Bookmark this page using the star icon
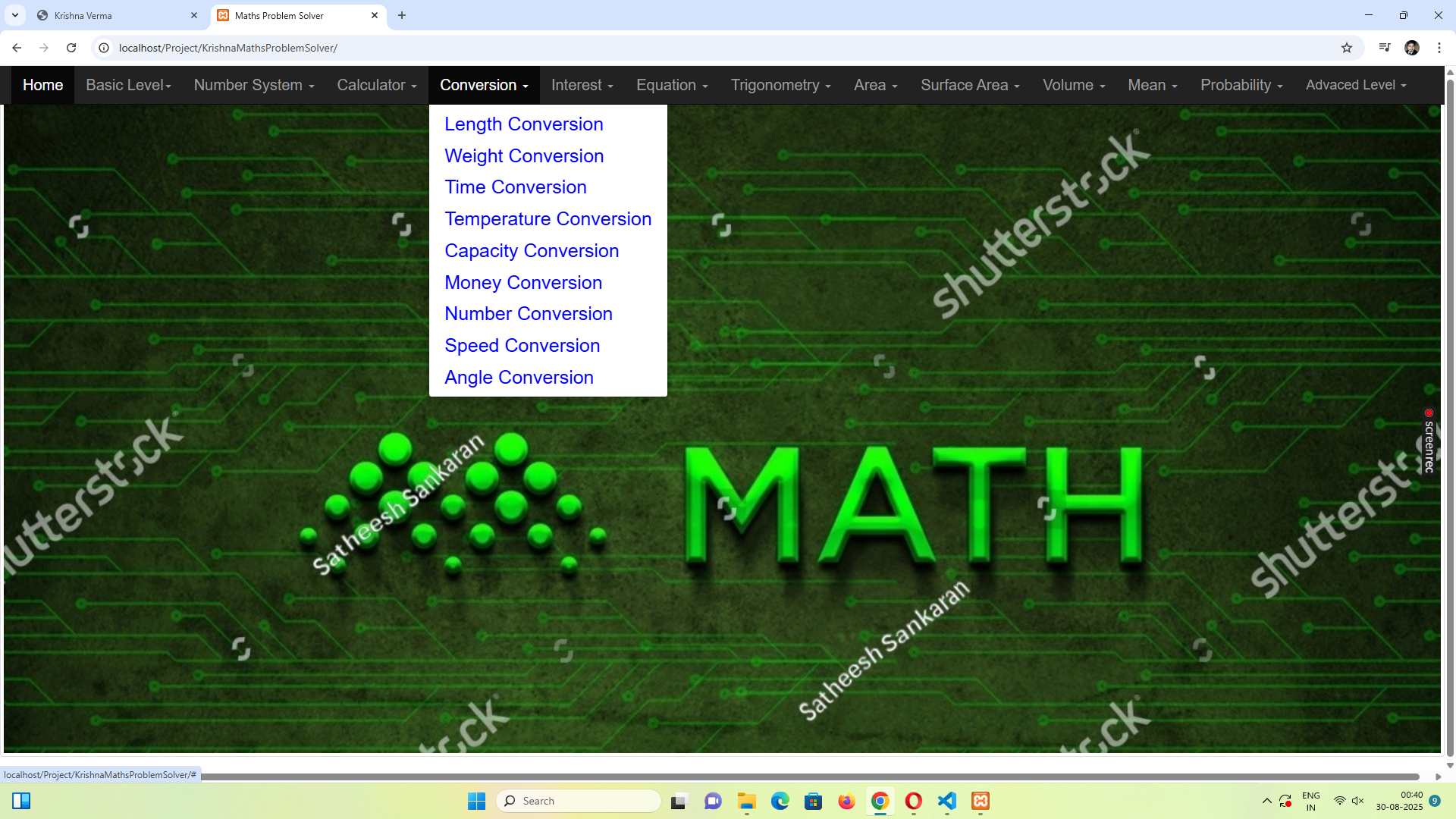The image size is (1456, 819). coord(1347,48)
